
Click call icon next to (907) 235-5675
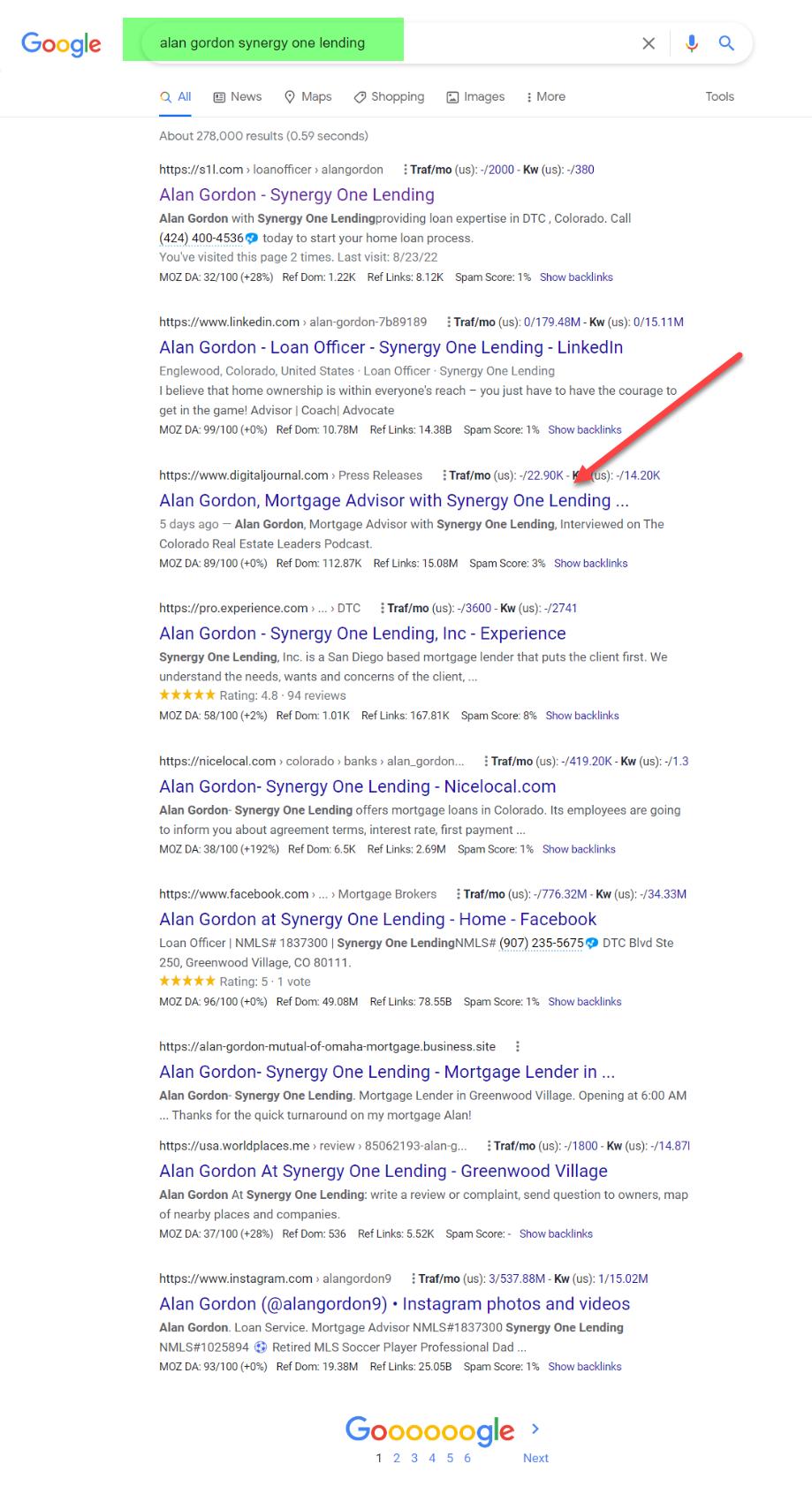592,943
